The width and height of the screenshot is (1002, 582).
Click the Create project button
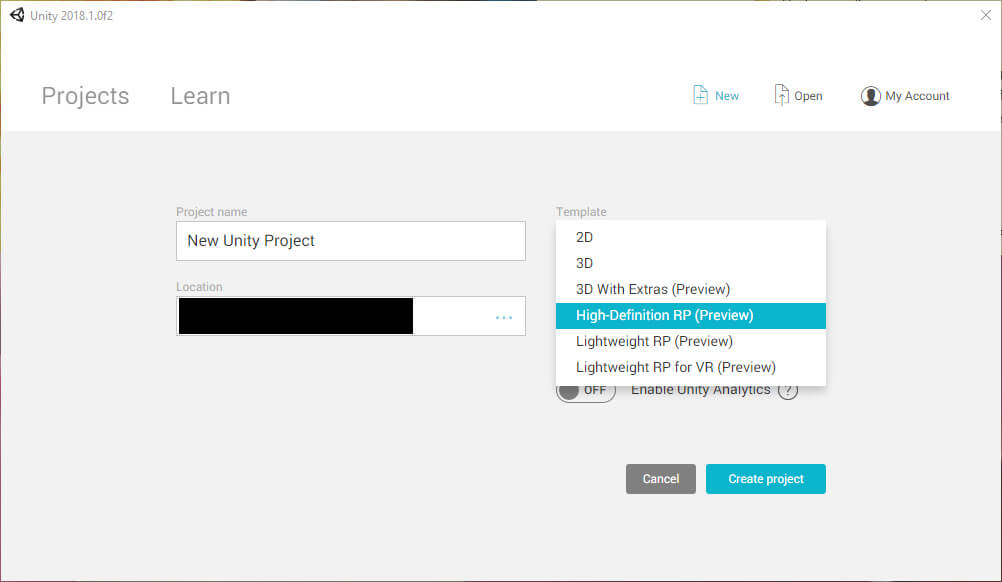[x=766, y=479]
